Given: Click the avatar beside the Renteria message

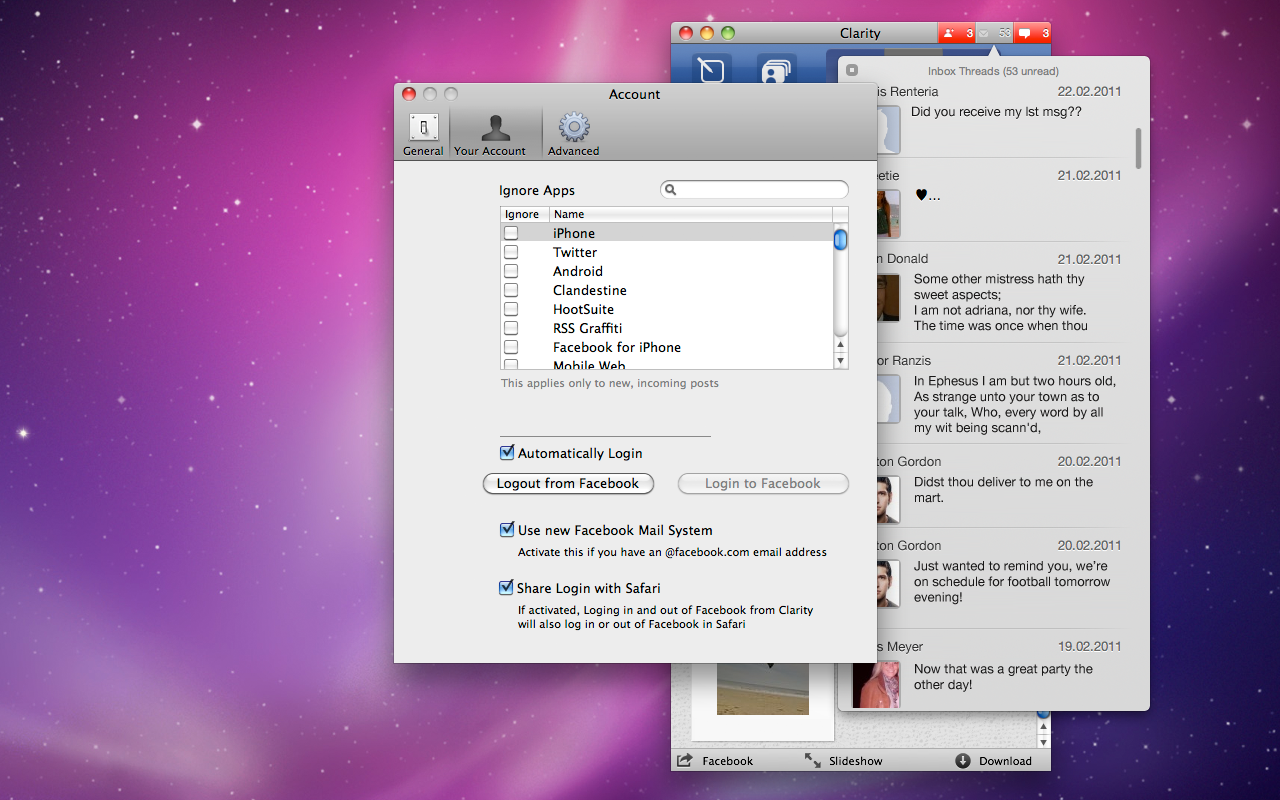Looking at the screenshot, I should click(888, 130).
